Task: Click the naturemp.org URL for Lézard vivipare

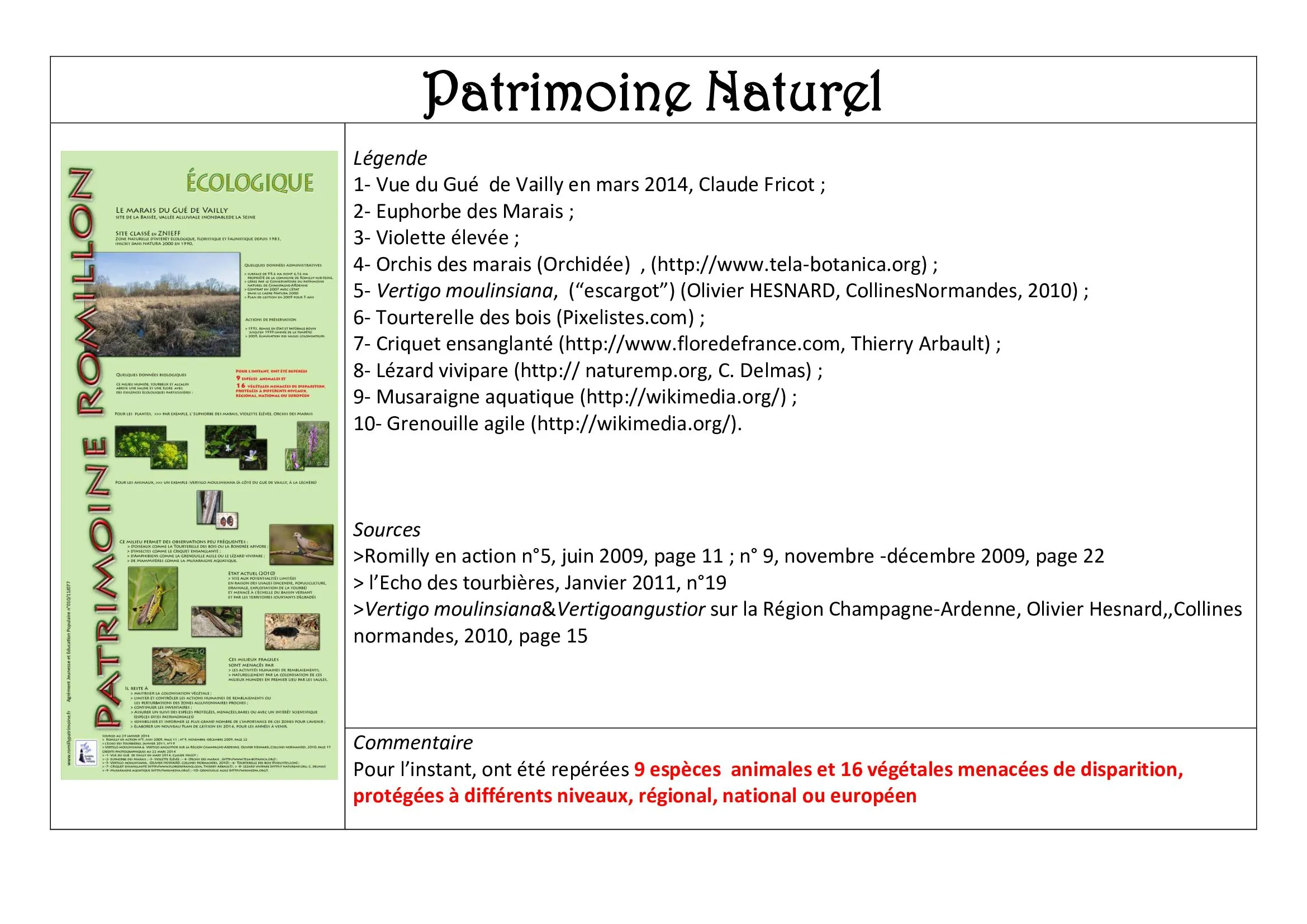Action: point(616,371)
